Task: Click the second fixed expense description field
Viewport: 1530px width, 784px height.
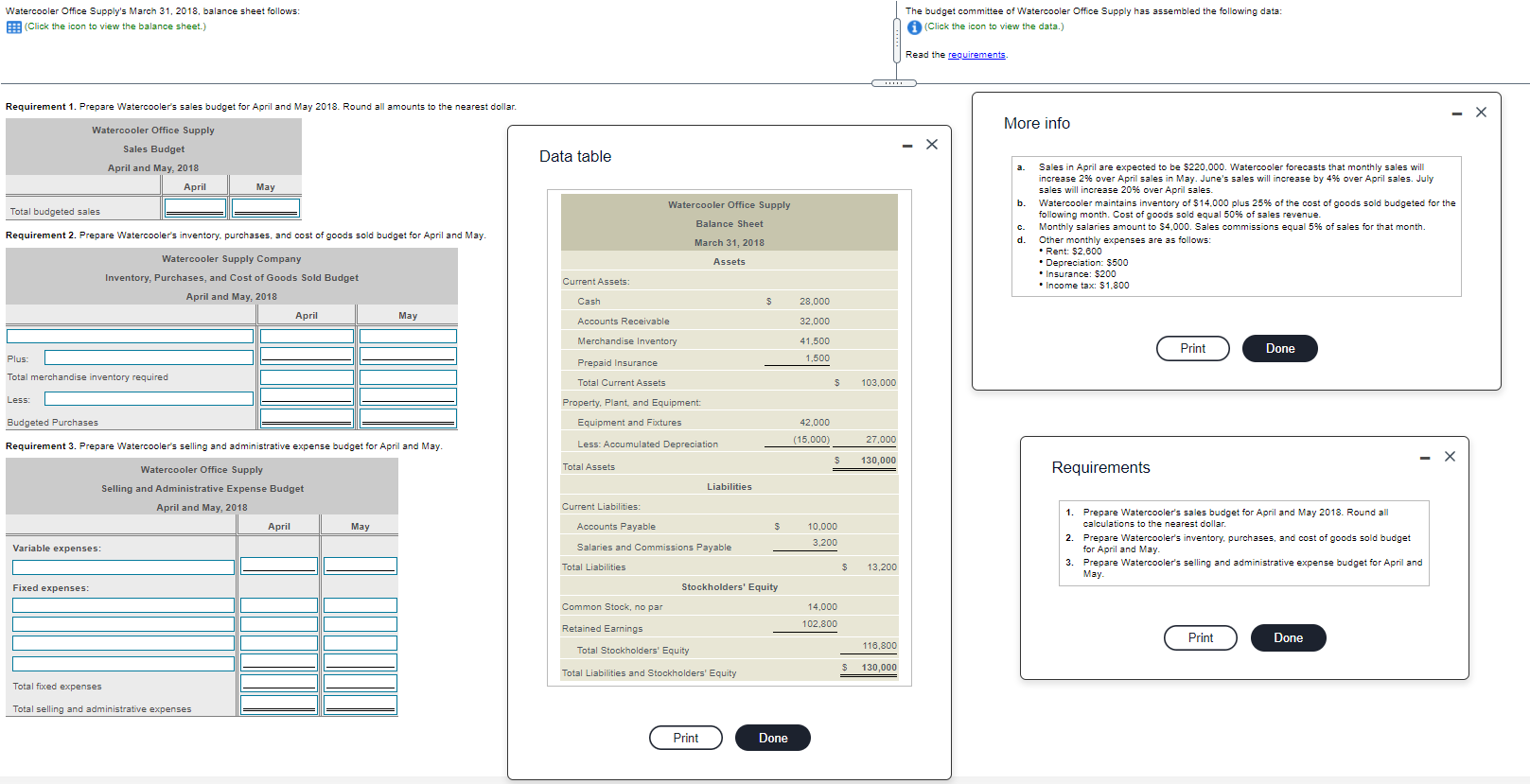Action: pos(123,624)
